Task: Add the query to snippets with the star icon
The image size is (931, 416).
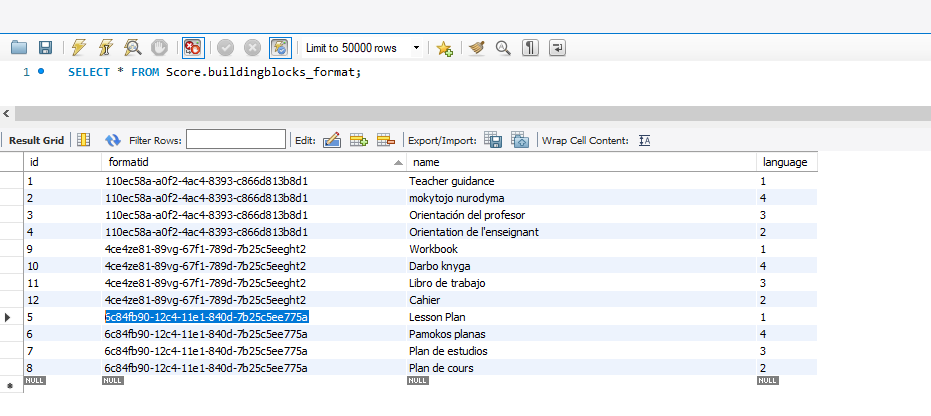Action: 445,47
